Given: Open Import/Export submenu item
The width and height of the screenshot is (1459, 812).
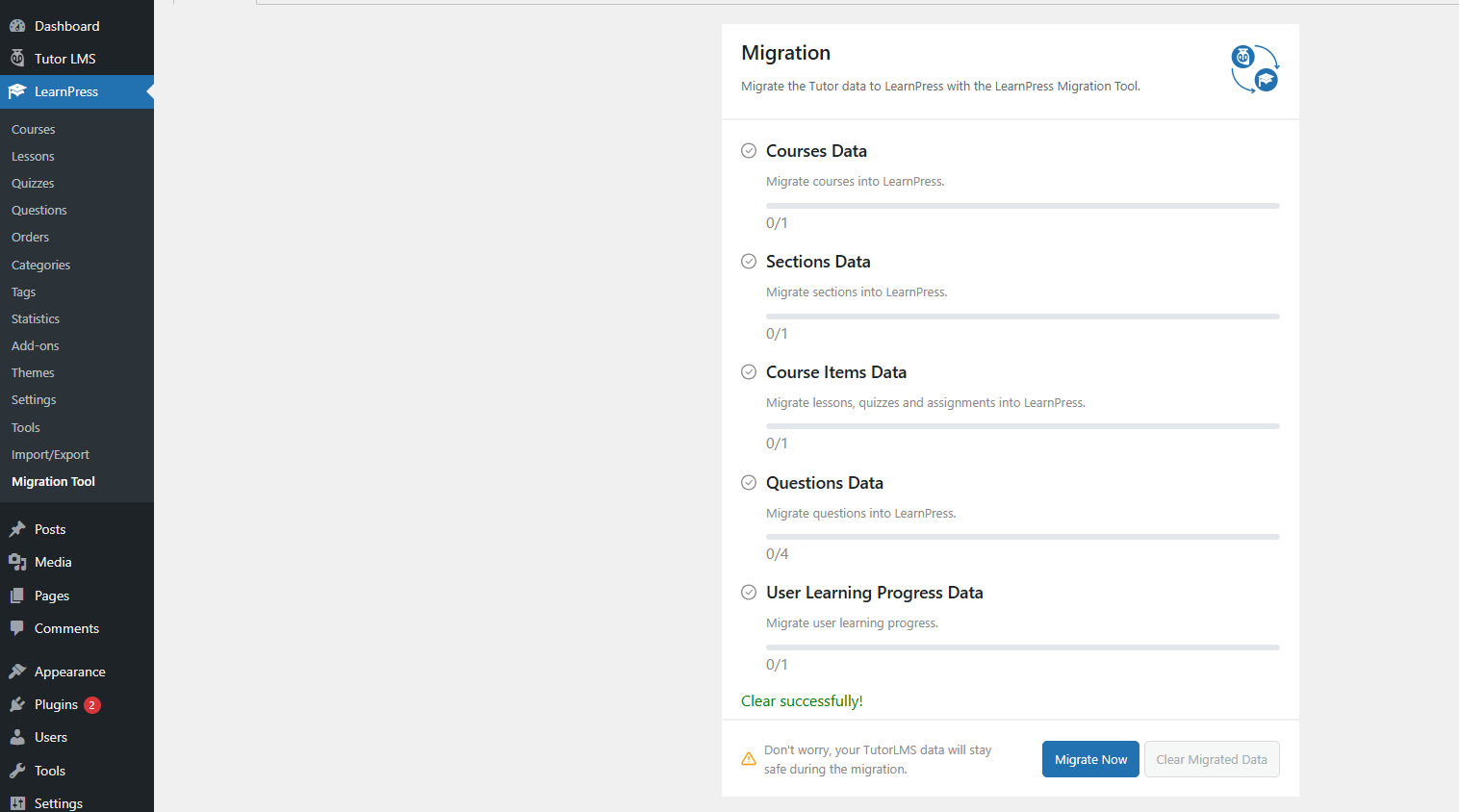Looking at the screenshot, I should tap(50, 454).
